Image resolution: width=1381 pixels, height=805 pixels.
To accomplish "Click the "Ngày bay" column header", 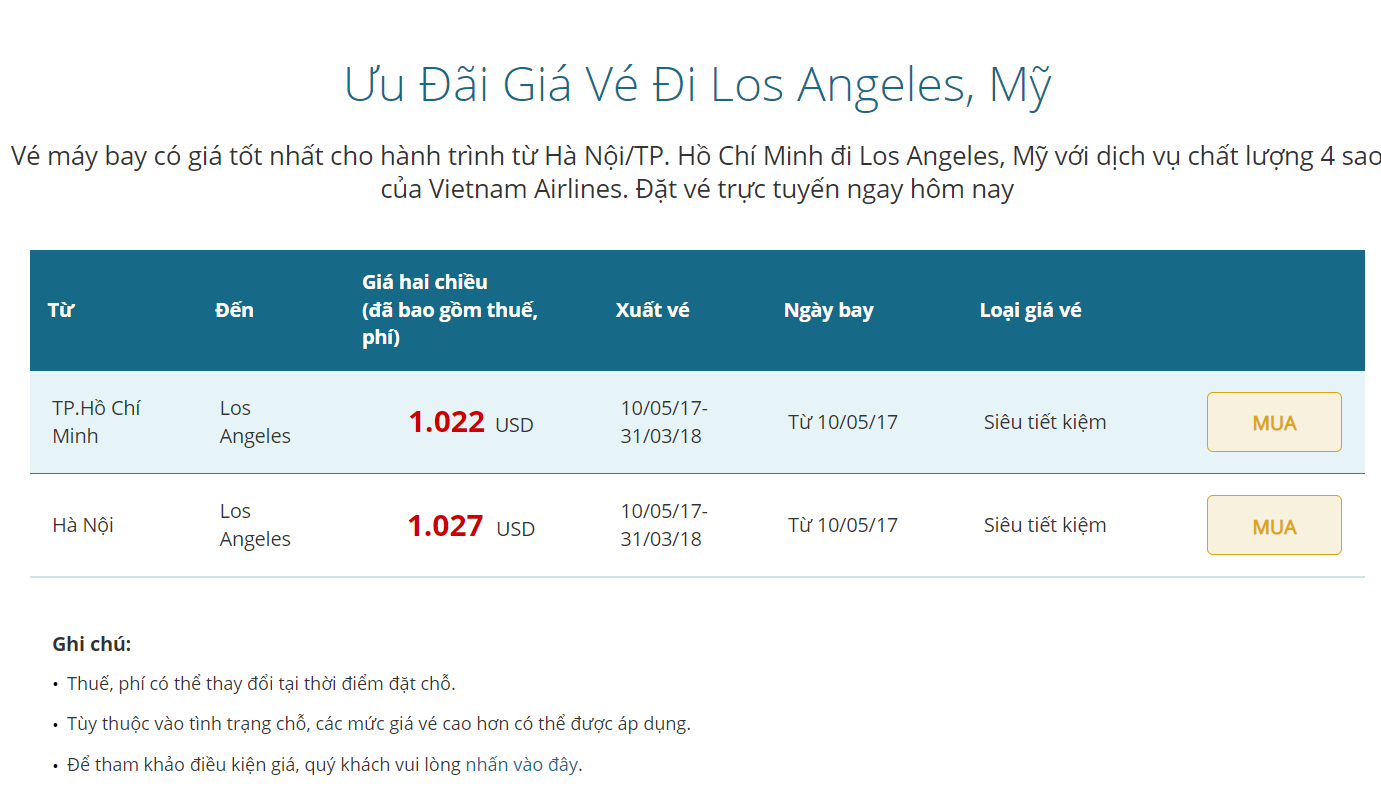I will coord(828,310).
